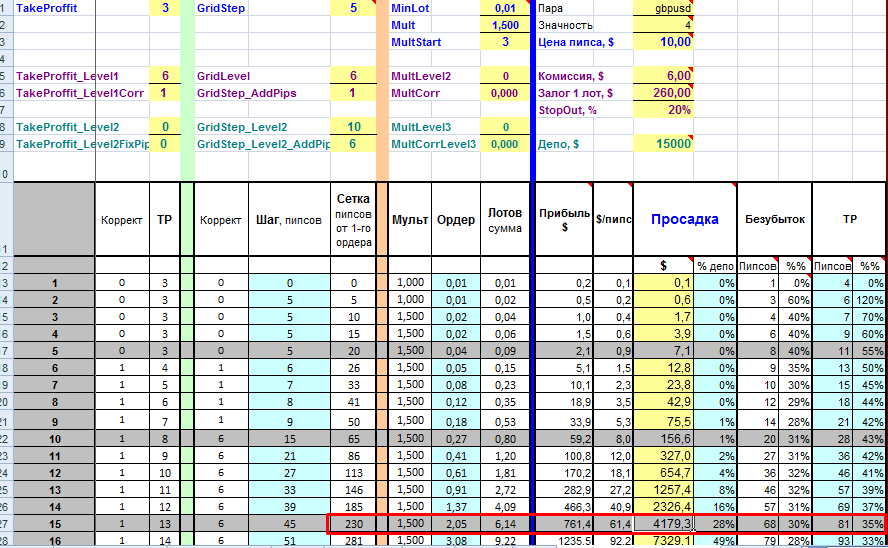Select the Цена пипса value 10,00
The height and width of the screenshot is (548, 888).
coord(663,42)
